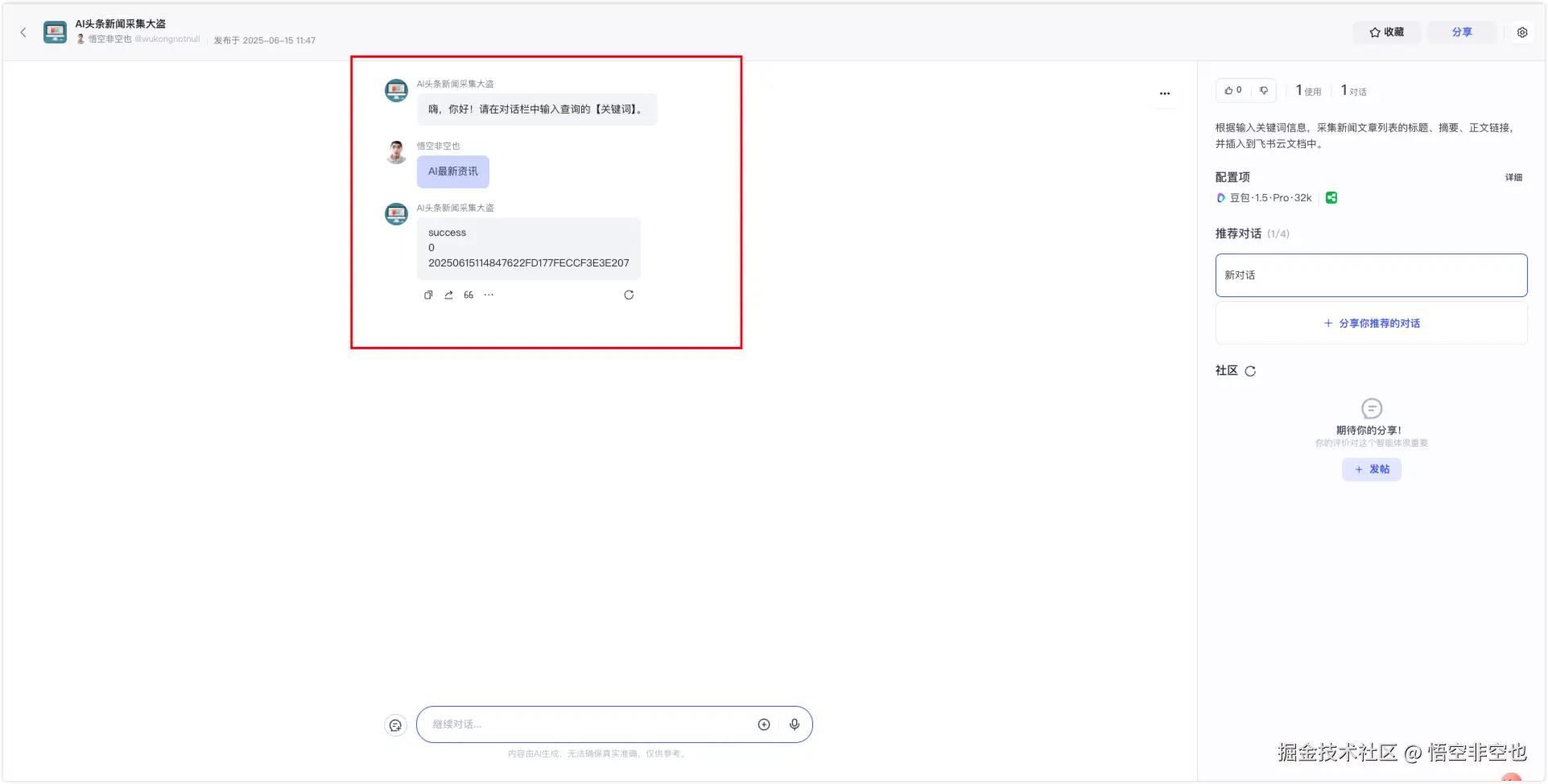Click the page title AI头条新闻采集大盗 in the header
The width and height of the screenshot is (1548, 784).
click(121, 24)
